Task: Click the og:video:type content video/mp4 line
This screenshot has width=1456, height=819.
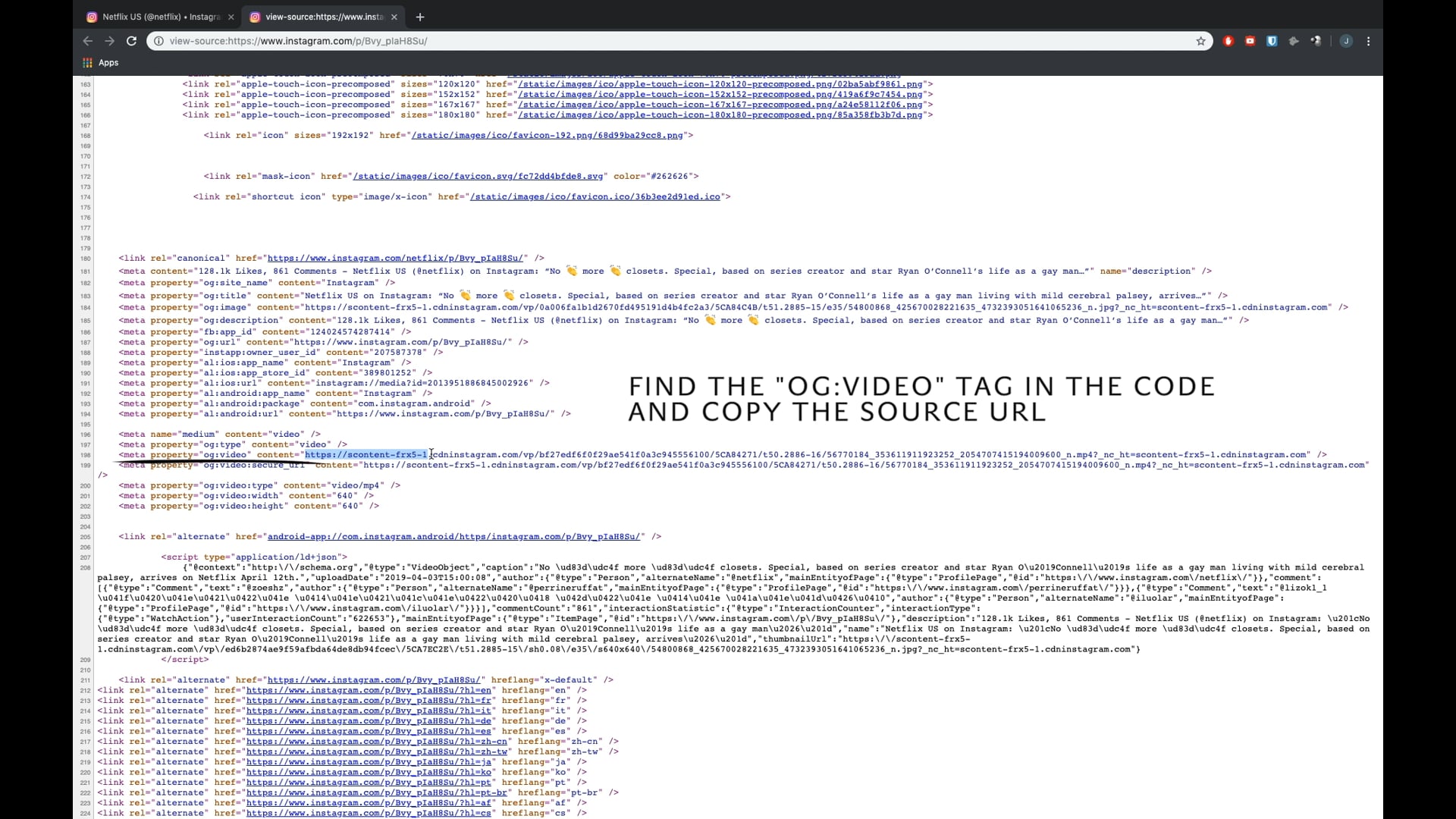Action: point(259,485)
